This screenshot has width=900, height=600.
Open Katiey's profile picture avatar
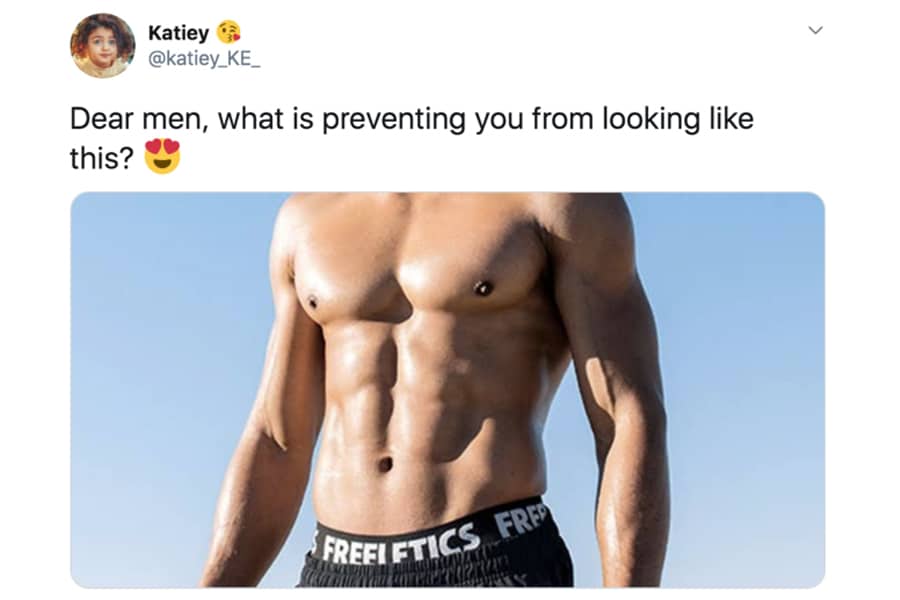pos(103,46)
